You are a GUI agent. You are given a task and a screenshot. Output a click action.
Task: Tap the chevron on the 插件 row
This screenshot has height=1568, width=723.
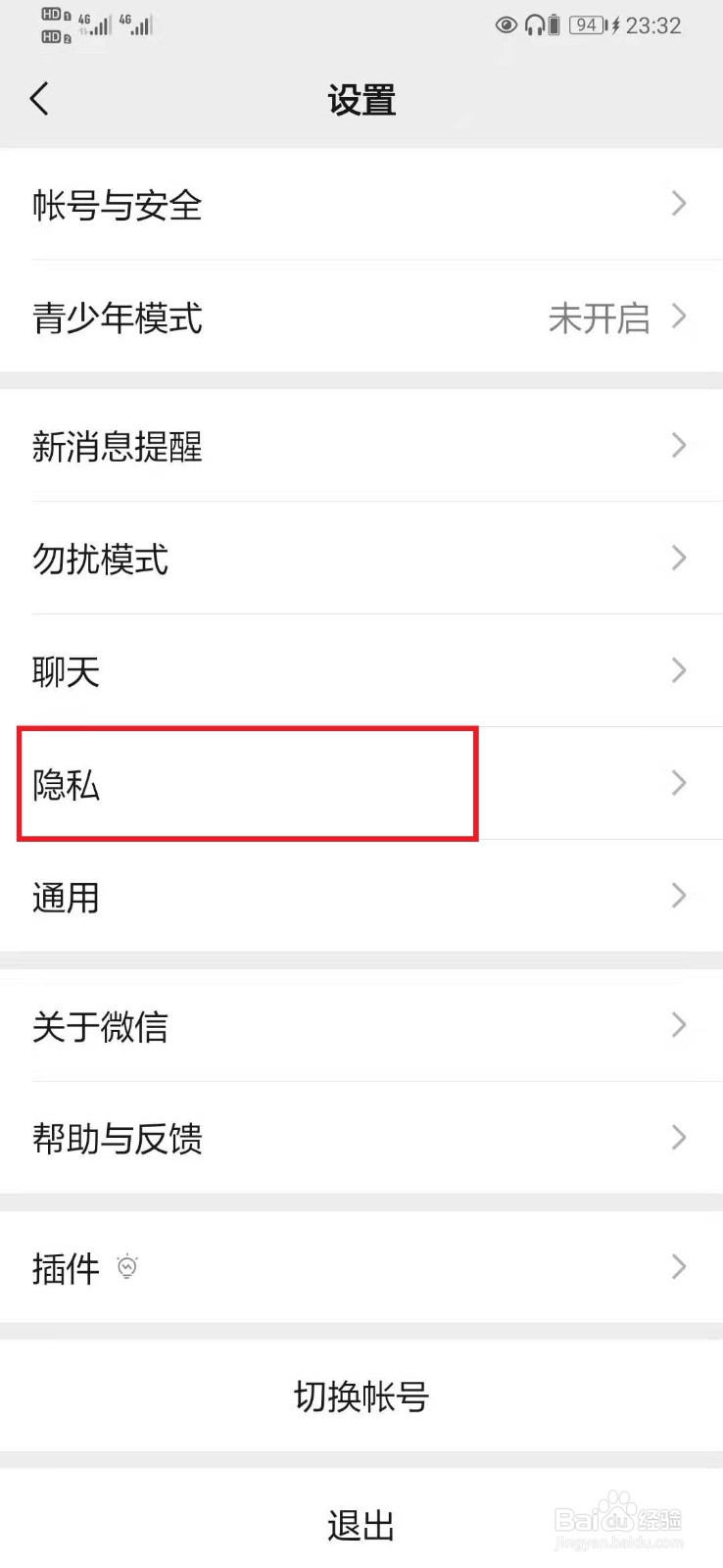(679, 1267)
